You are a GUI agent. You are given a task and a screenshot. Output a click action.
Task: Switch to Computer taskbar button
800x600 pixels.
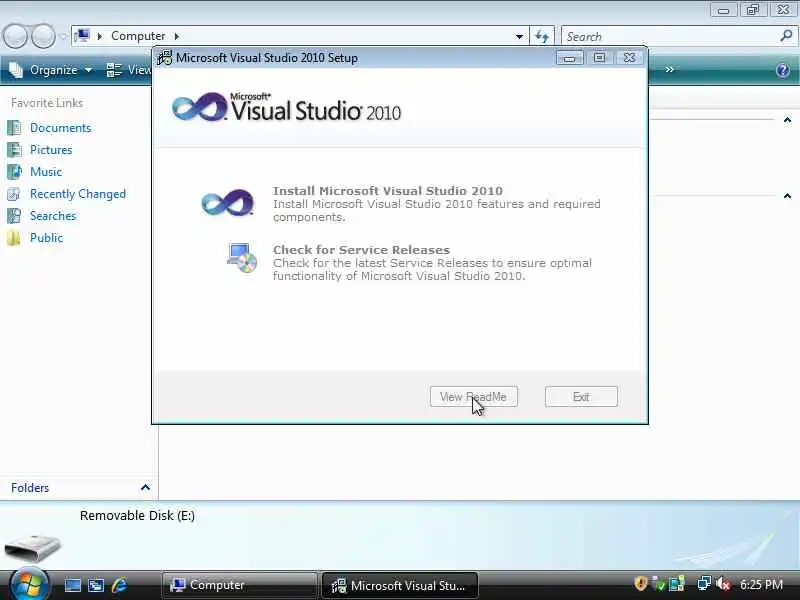(x=239, y=585)
